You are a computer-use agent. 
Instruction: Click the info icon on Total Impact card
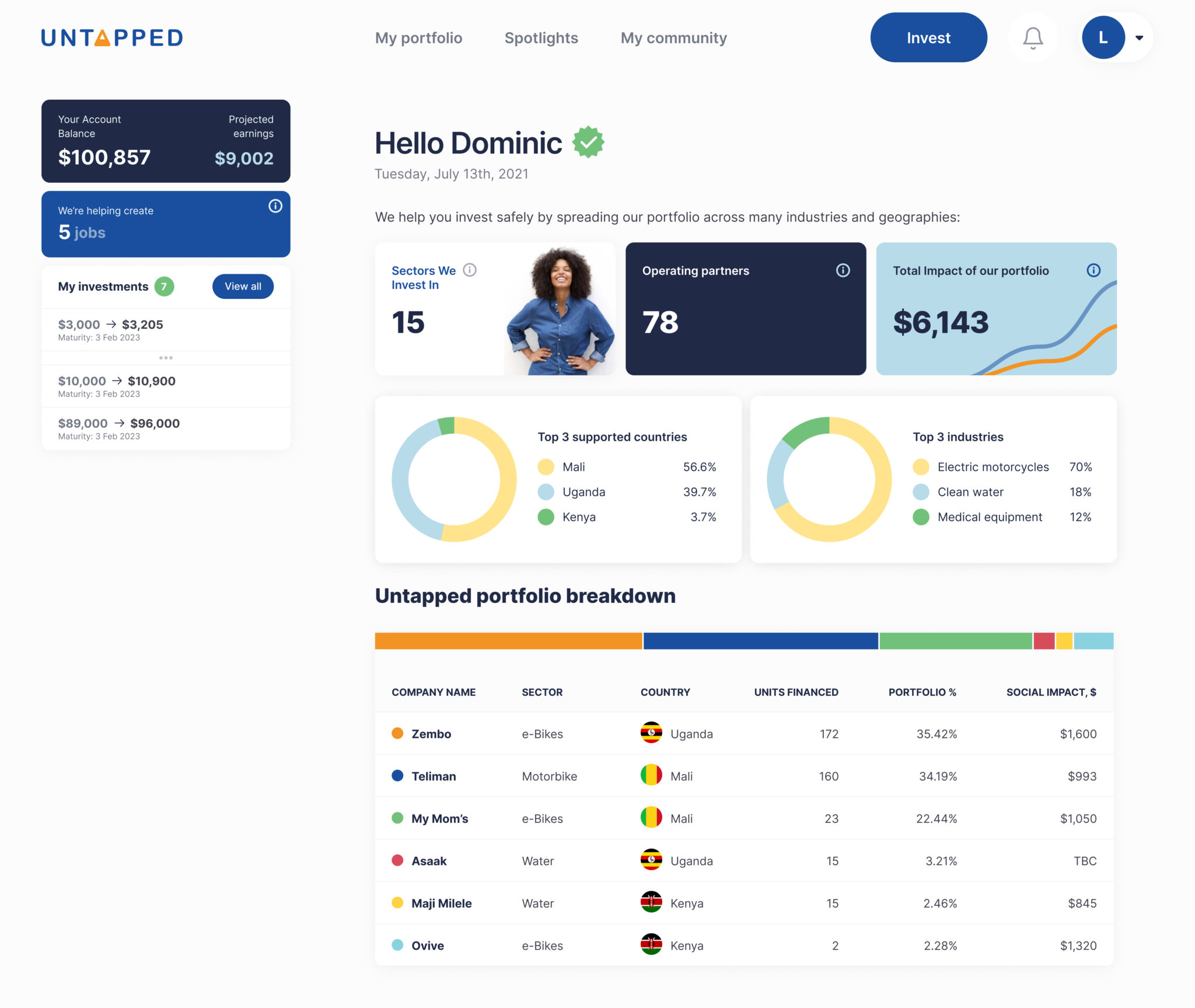(1092, 270)
